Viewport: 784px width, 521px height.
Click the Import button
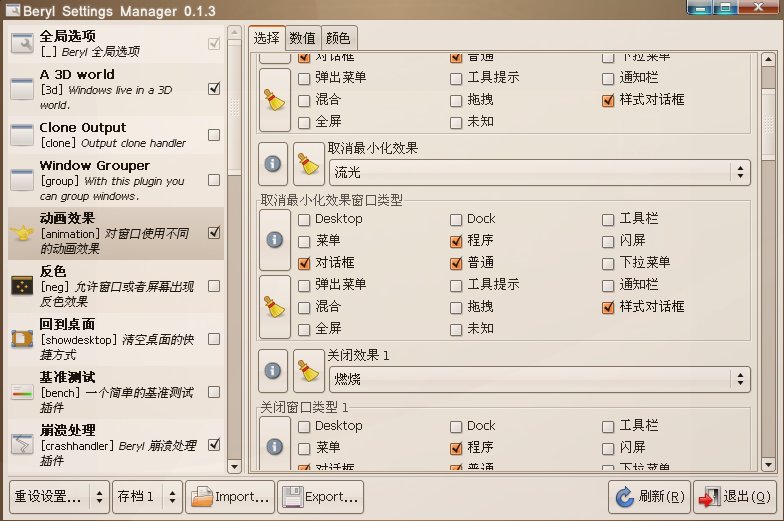click(x=230, y=497)
